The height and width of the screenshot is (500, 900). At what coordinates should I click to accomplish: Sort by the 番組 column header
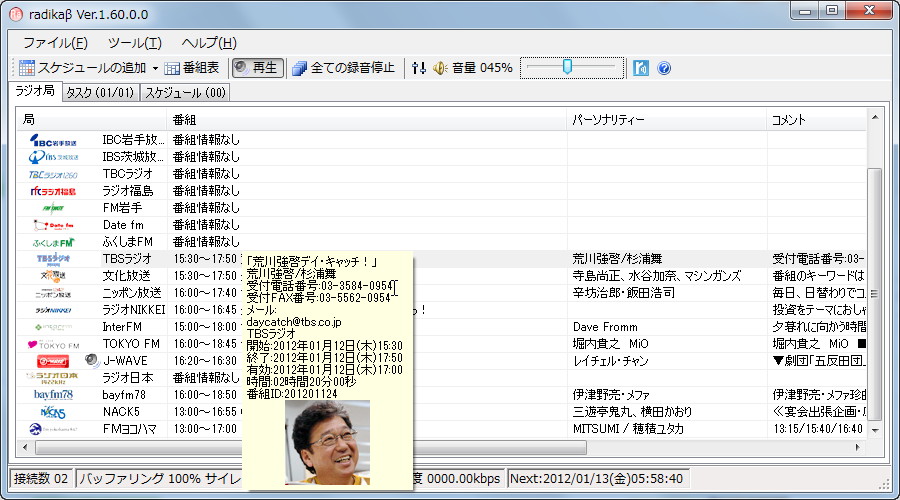tap(366, 119)
